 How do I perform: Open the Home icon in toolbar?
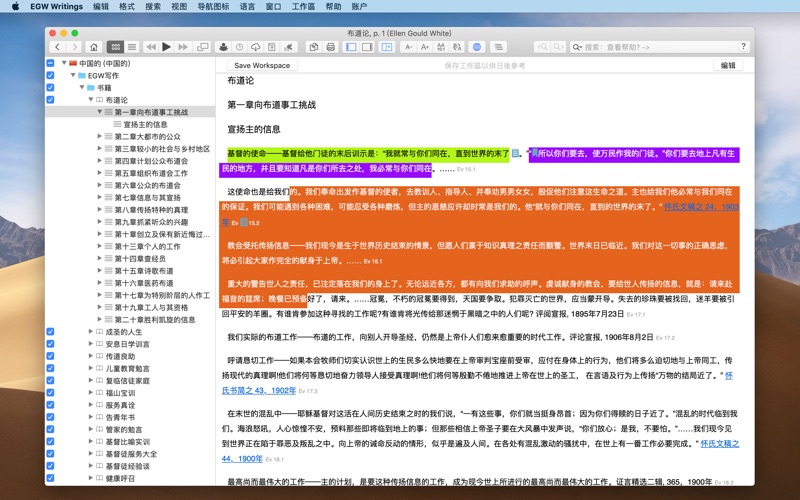94,47
